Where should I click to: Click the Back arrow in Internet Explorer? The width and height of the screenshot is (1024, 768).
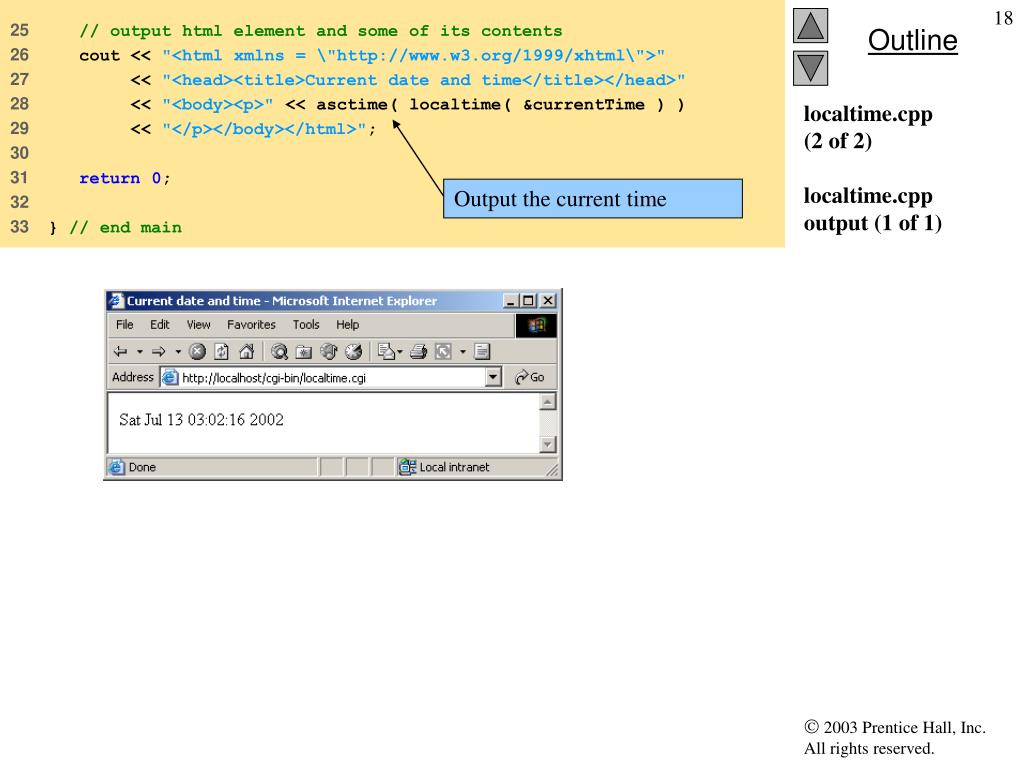click(x=120, y=352)
